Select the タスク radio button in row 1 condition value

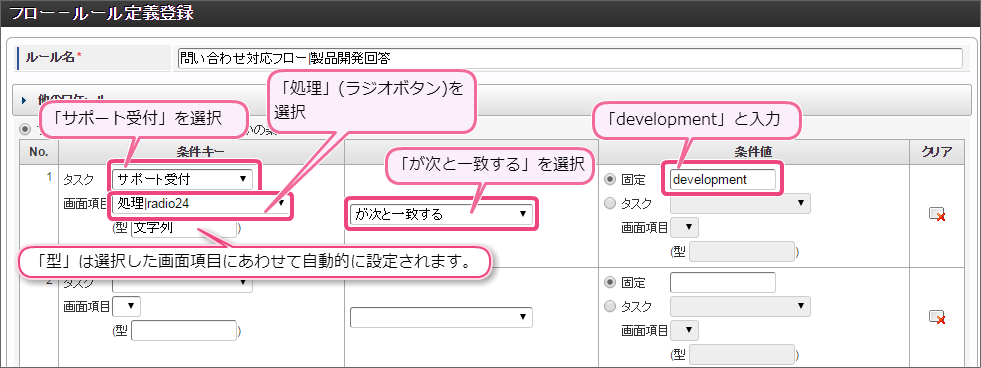(610, 203)
